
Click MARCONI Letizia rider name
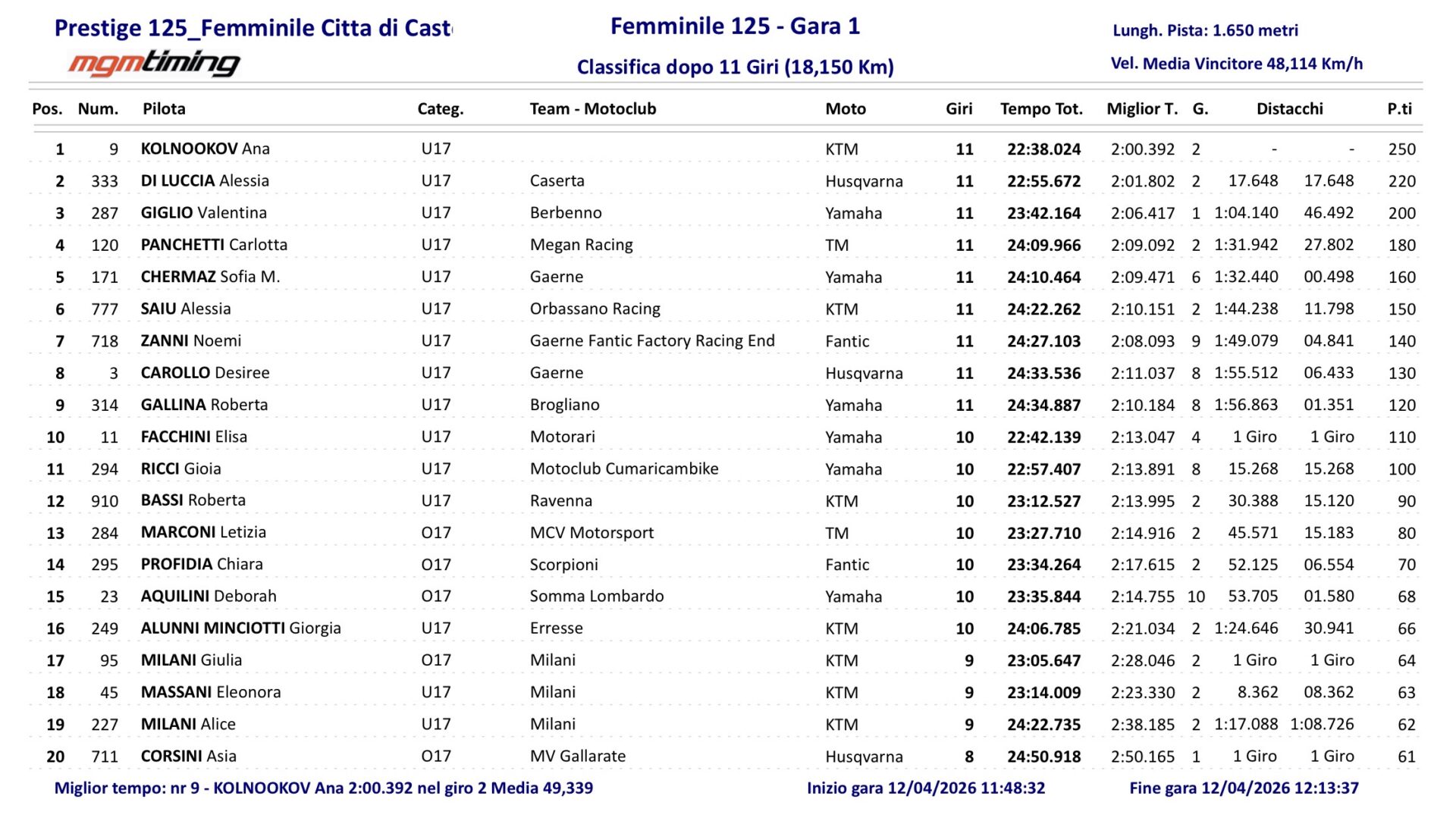point(203,532)
